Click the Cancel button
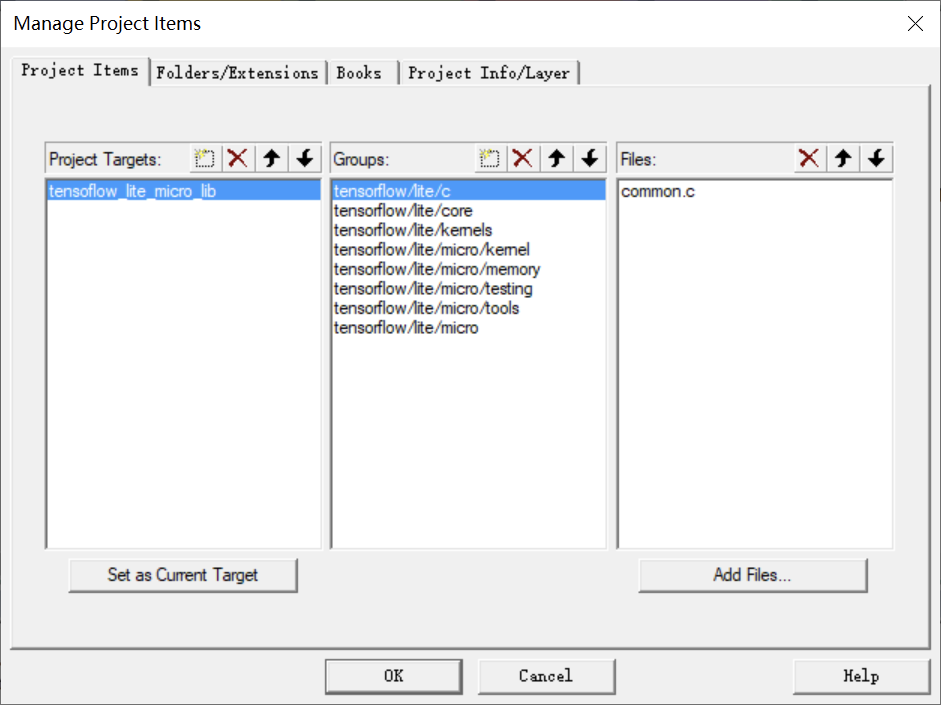The height and width of the screenshot is (705, 941). pos(546,676)
